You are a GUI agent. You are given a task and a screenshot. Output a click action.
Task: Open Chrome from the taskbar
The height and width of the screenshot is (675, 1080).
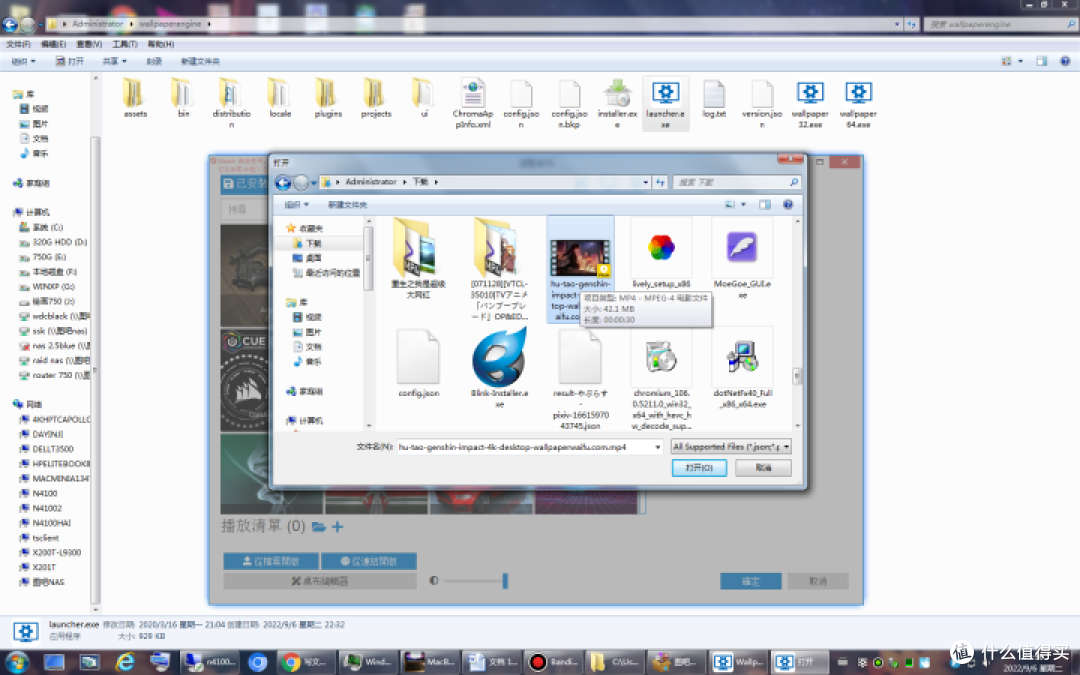point(307,662)
